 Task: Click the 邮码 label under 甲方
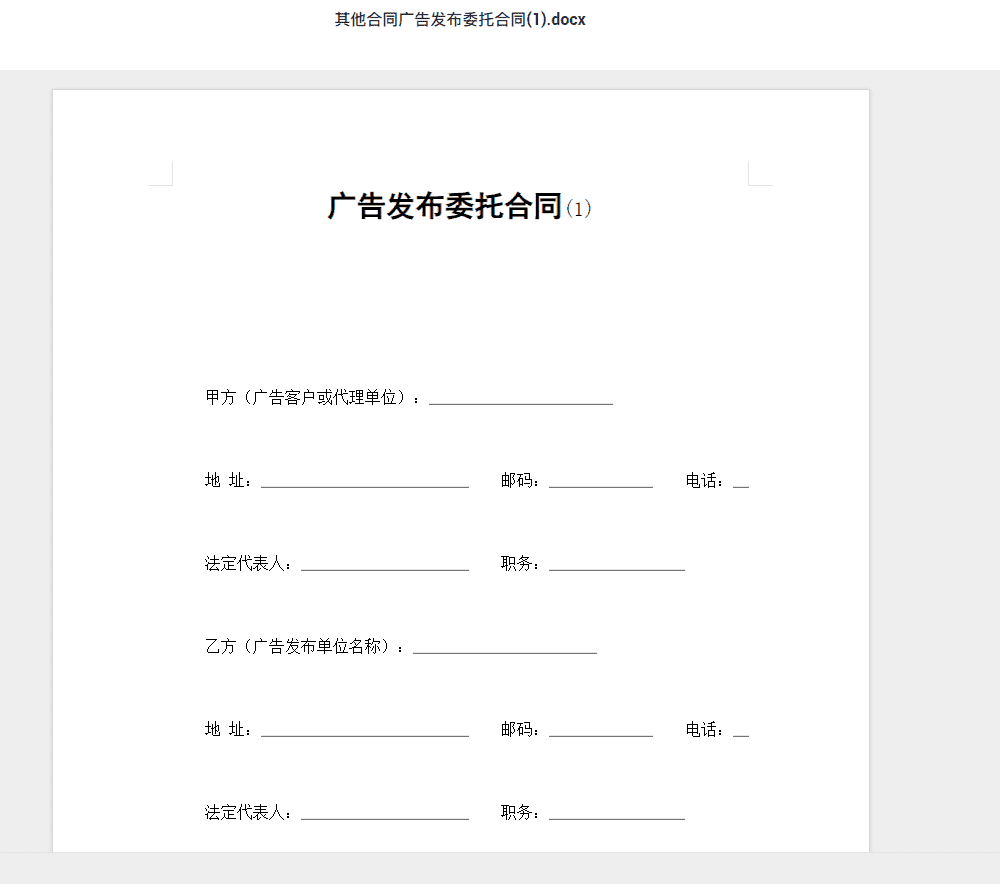pos(520,481)
